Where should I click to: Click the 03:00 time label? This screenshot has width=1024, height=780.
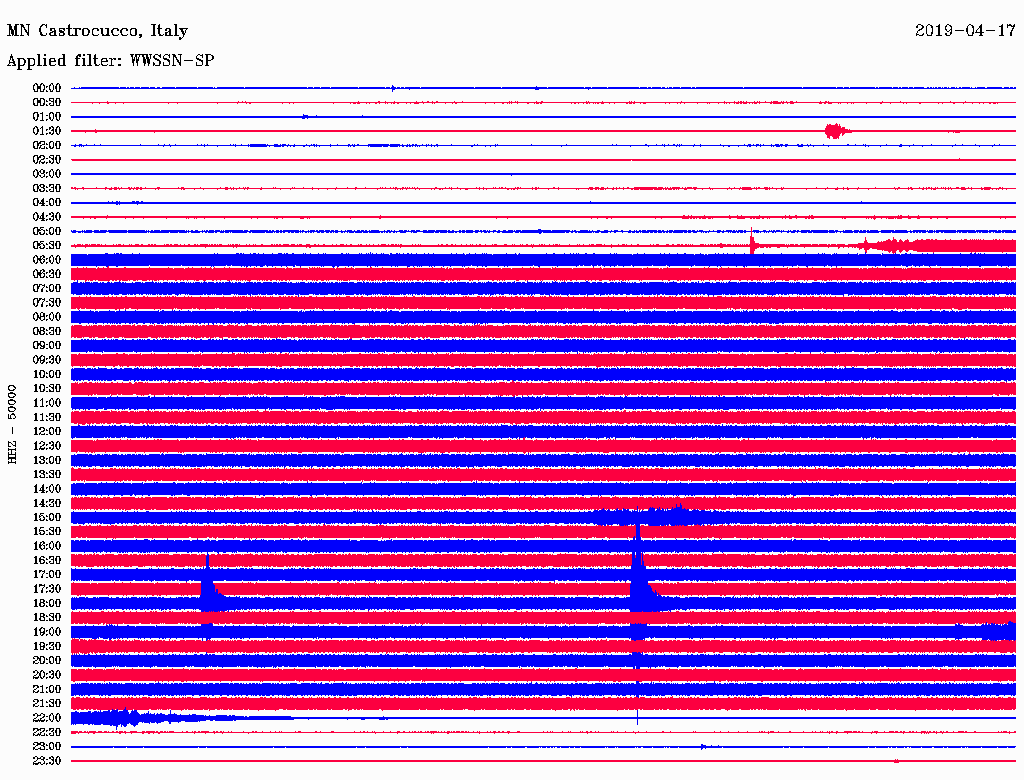[47, 174]
